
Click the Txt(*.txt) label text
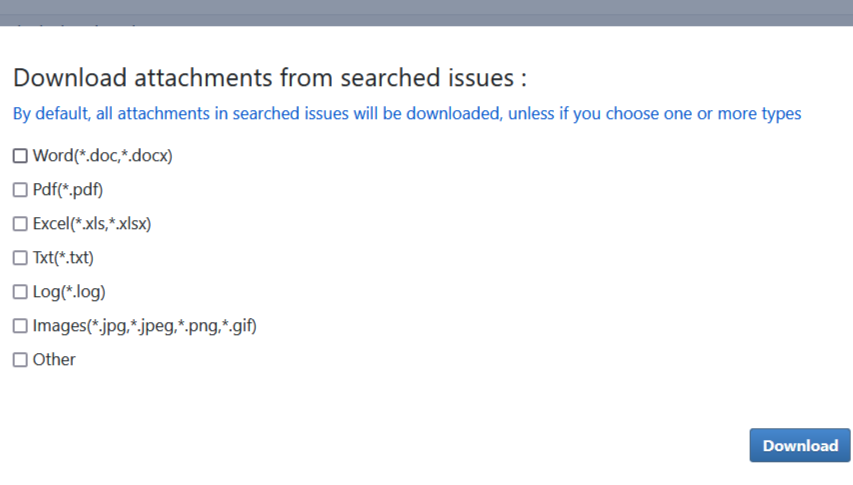tap(63, 258)
